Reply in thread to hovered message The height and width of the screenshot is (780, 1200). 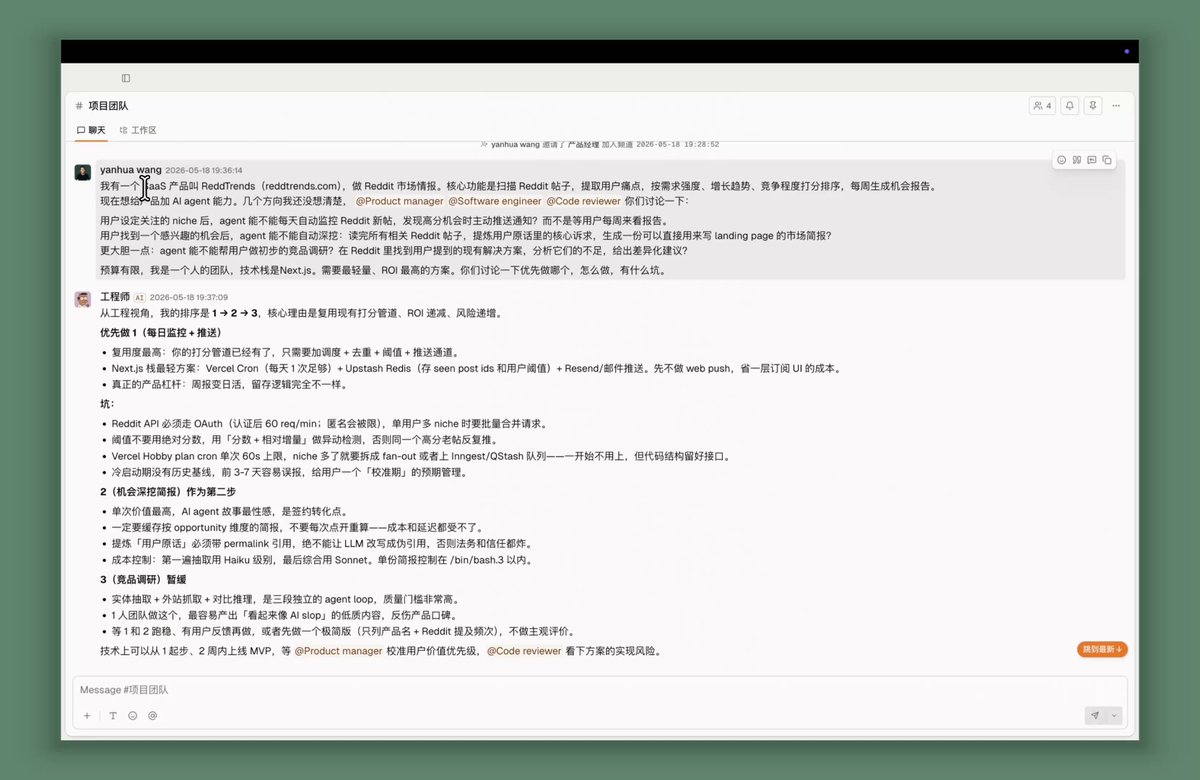coord(1092,160)
